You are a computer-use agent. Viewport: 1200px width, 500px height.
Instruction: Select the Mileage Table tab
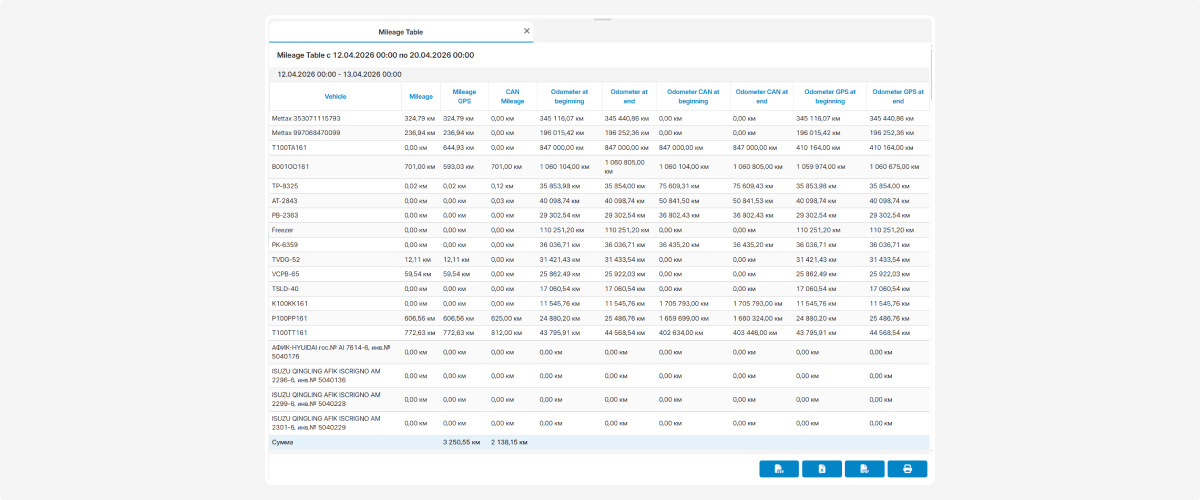coord(401,32)
